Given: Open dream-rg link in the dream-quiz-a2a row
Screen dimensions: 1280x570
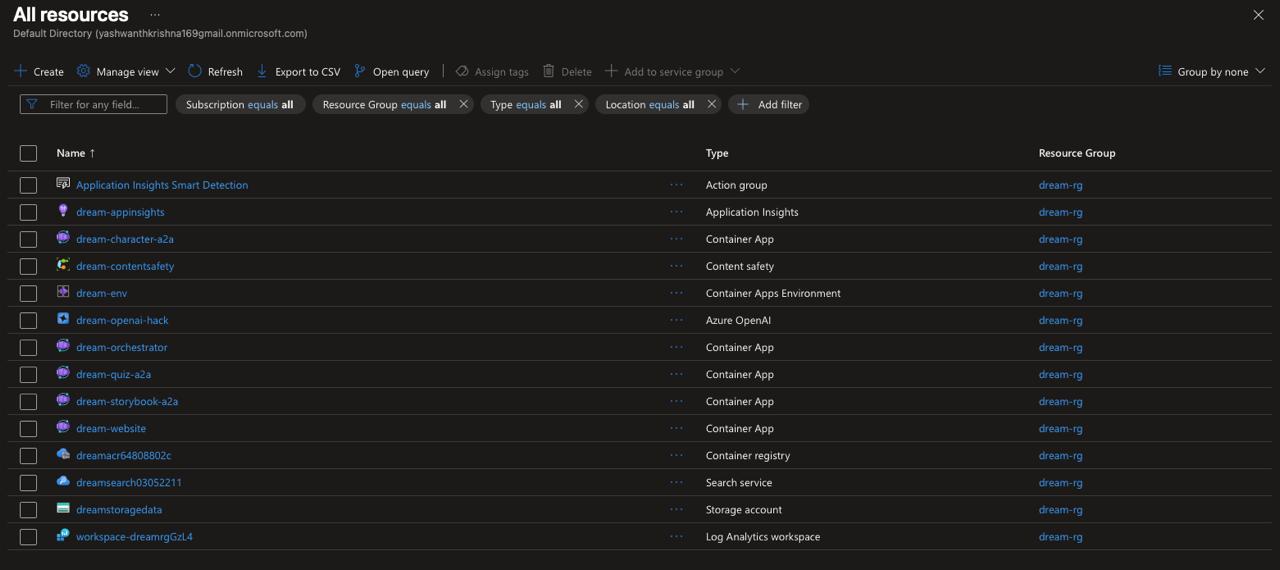Looking at the screenshot, I should pyautogui.click(x=1060, y=374).
